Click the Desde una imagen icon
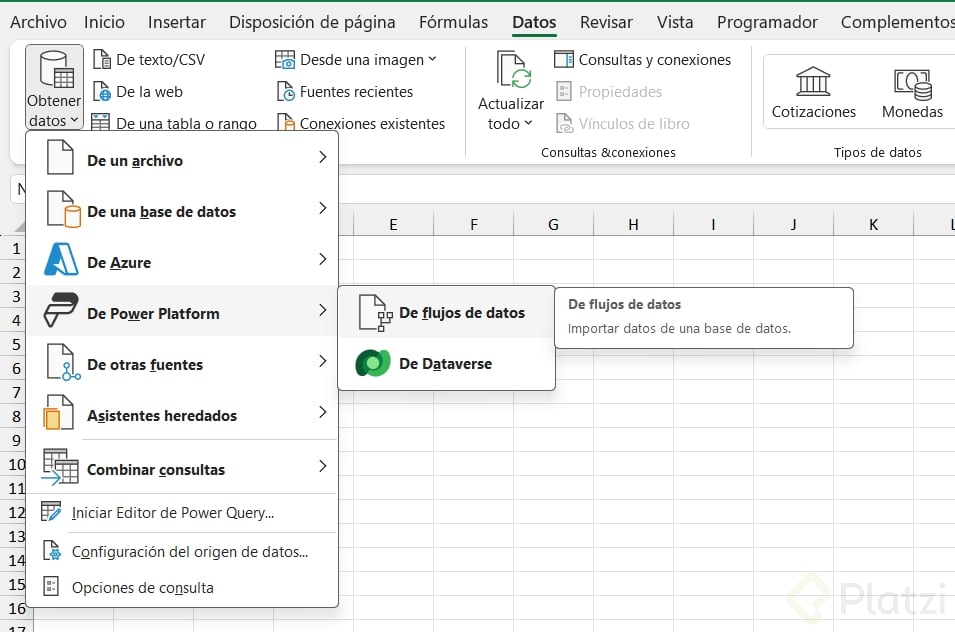955x632 pixels. click(x=285, y=60)
